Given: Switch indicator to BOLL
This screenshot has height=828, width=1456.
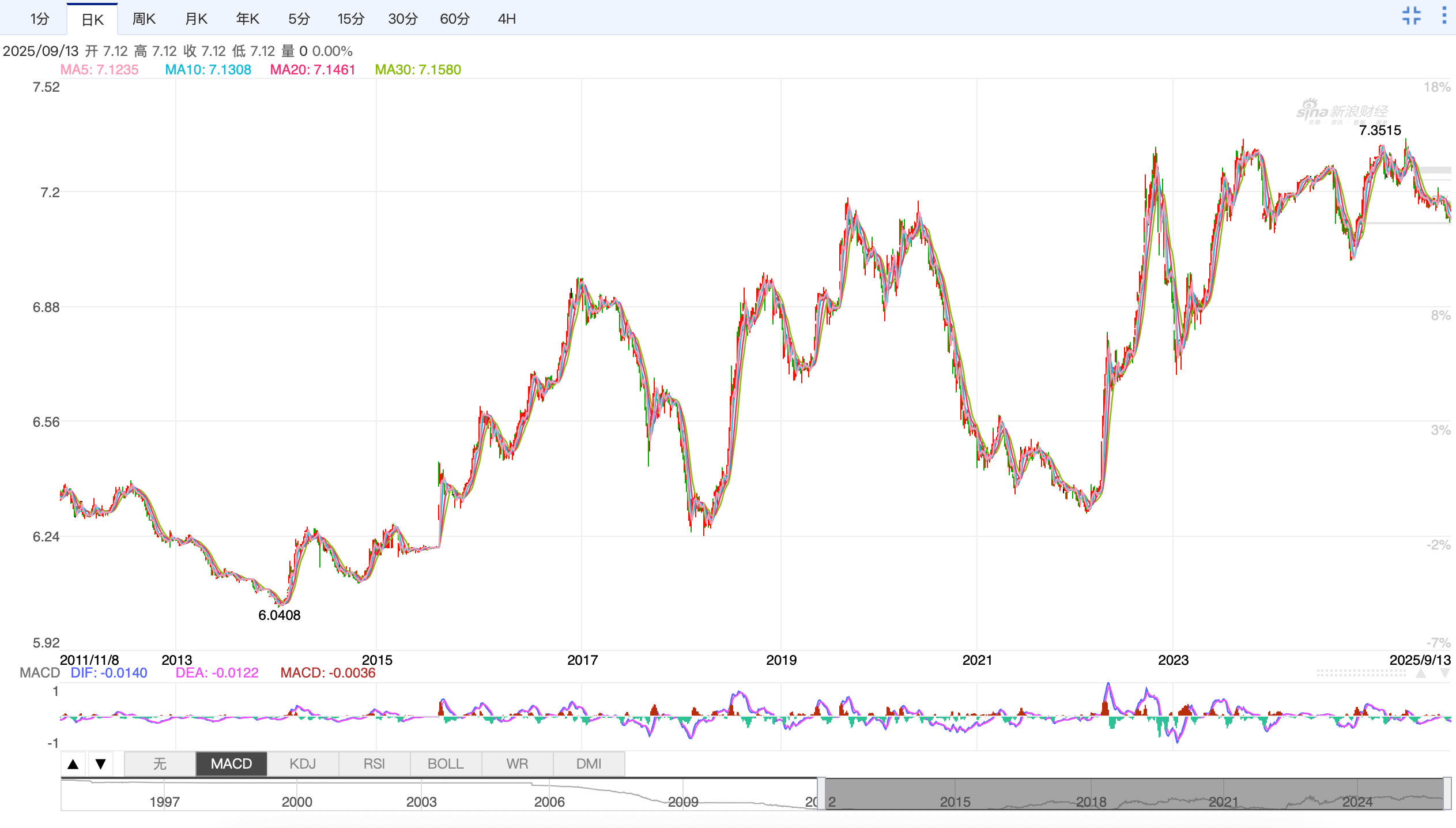Looking at the screenshot, I should click(x=446, y=764).
